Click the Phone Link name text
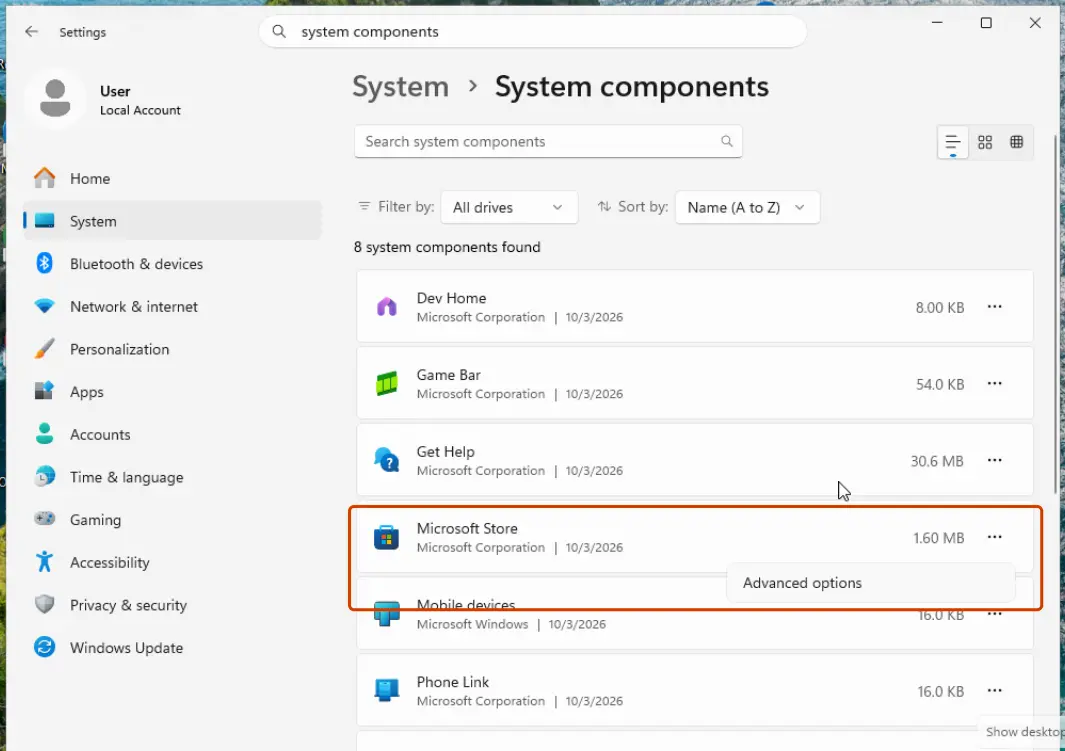Image resolution: width=1065 pixels, height=751 pixels. tap(452, 682)
